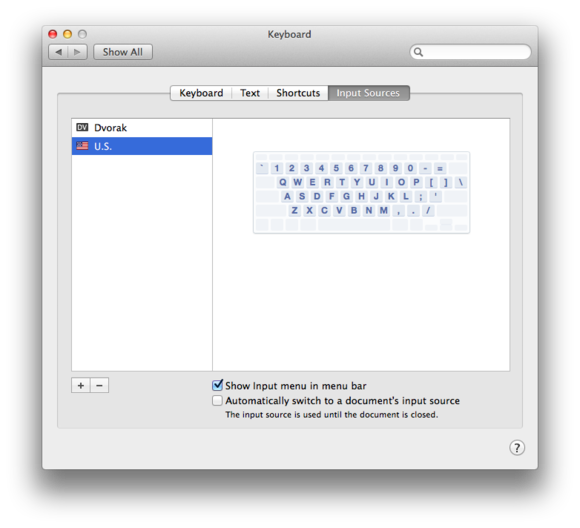
Task: Click the keyboard layout preview image
Action: click(x=361, y=192)
